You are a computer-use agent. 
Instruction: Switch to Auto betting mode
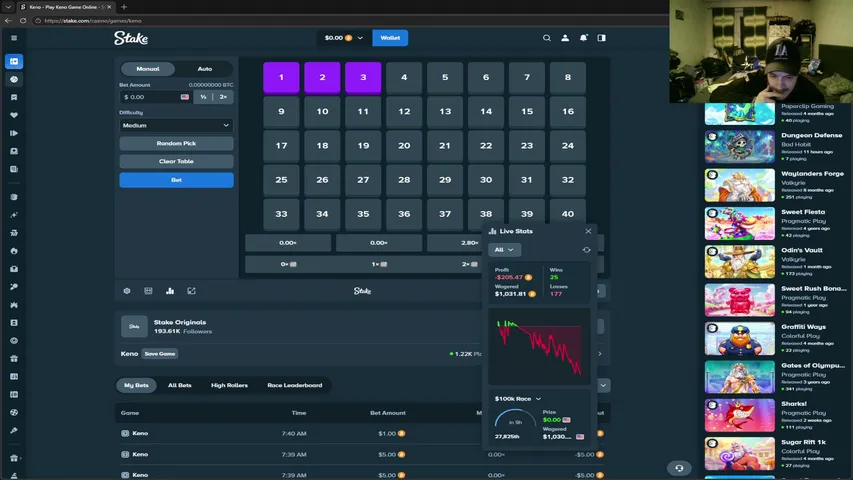click(x=205, y=69)
